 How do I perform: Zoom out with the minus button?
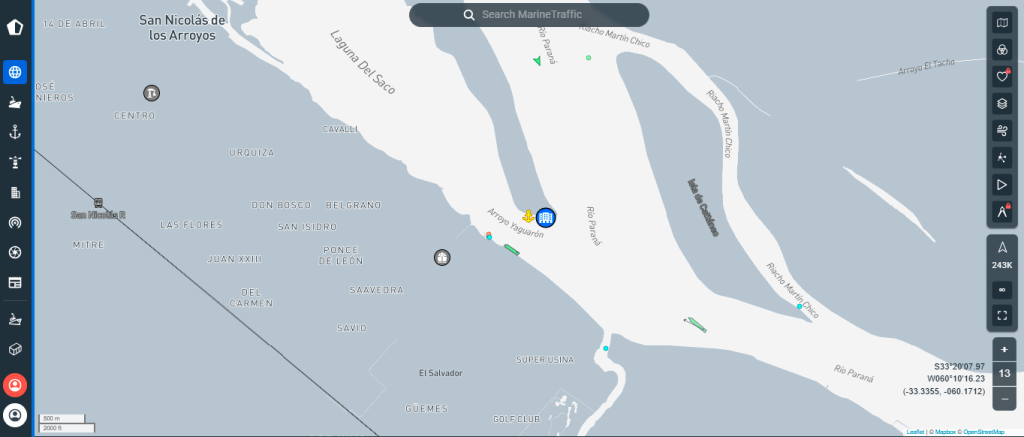[x=1004, y=398]
